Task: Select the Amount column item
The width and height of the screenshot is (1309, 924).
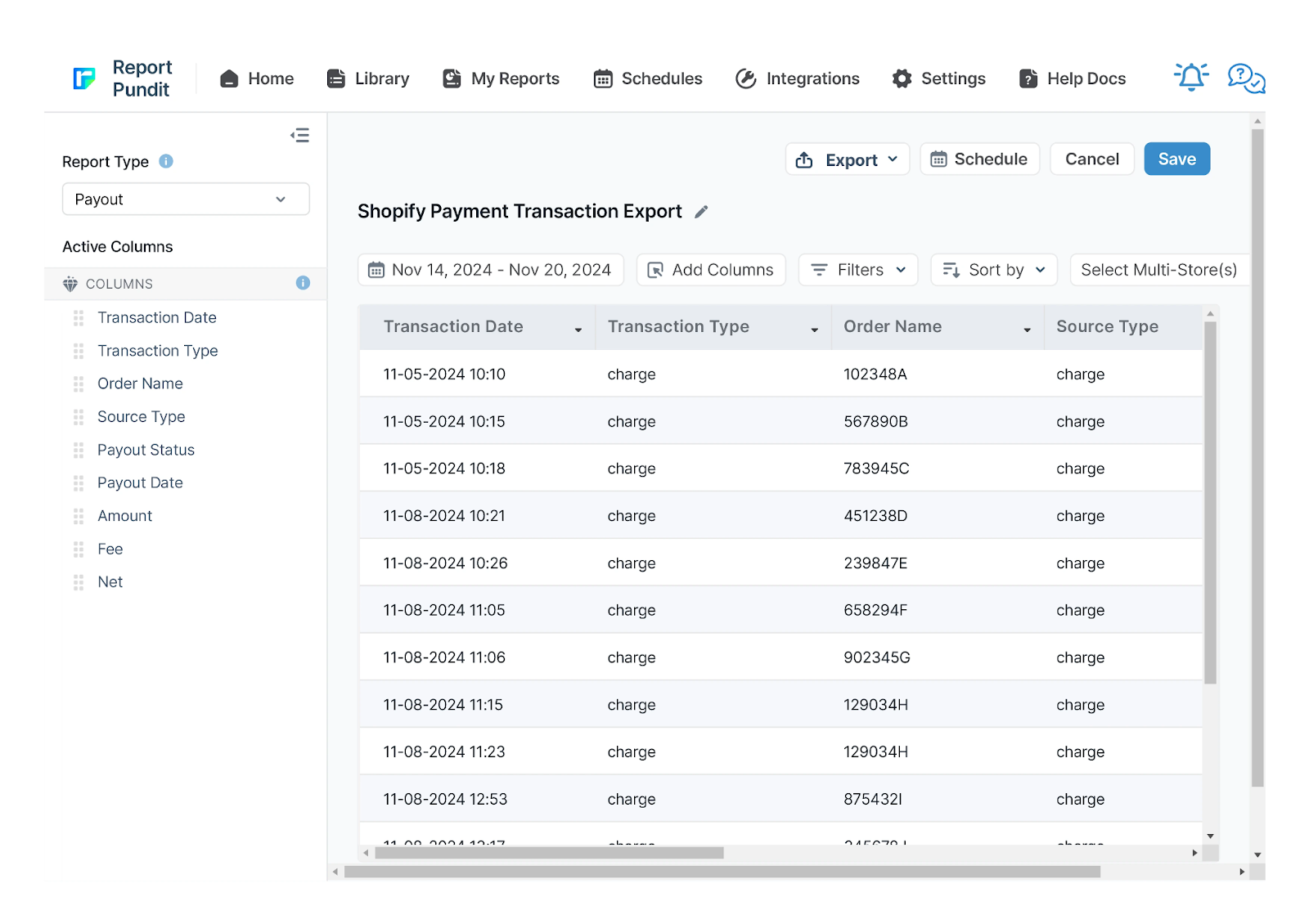Action: pyautogui.click(x=124, y=516)
